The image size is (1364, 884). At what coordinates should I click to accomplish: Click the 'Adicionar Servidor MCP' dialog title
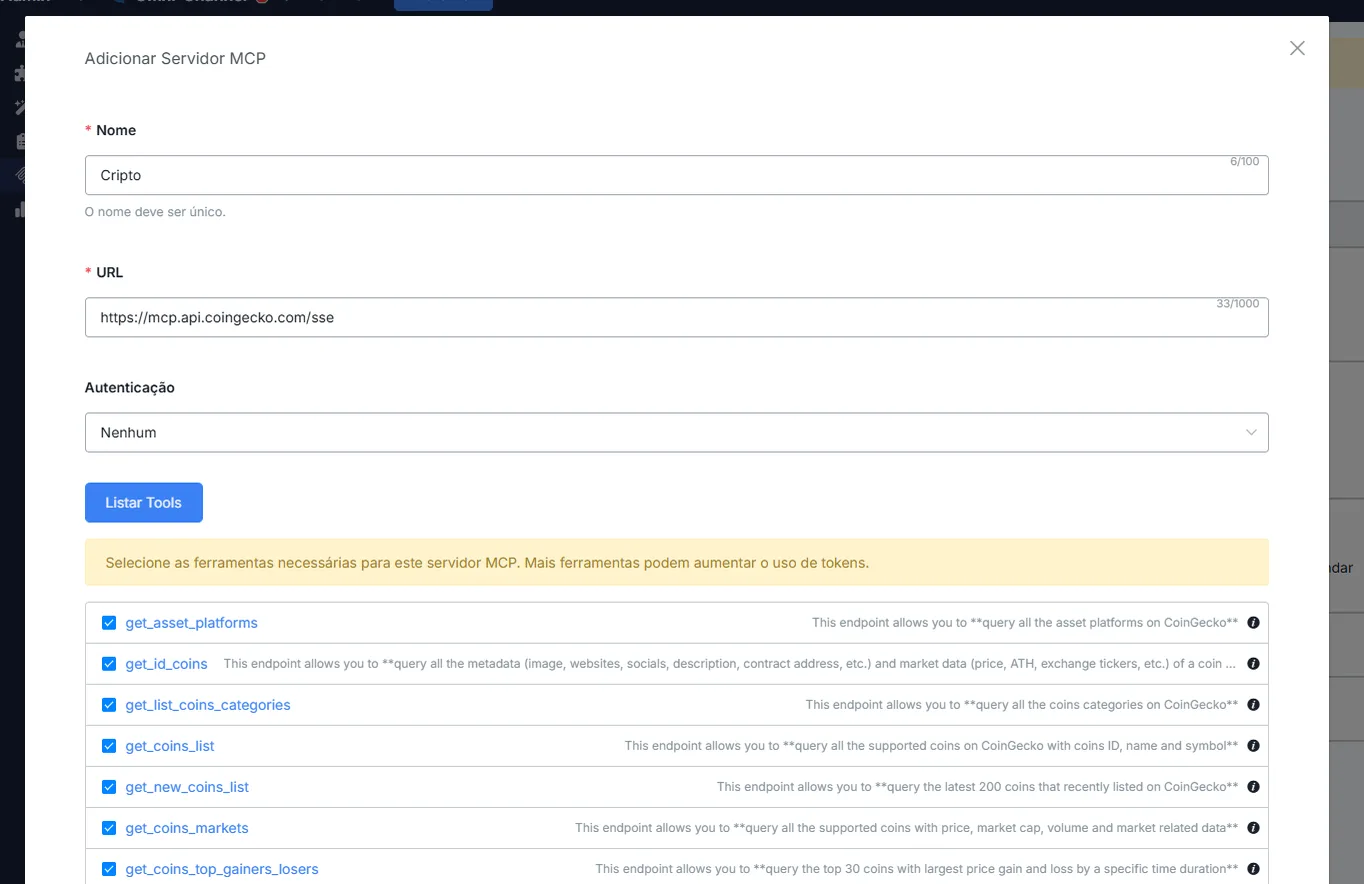pyautogui.click(x=175, y=58)
